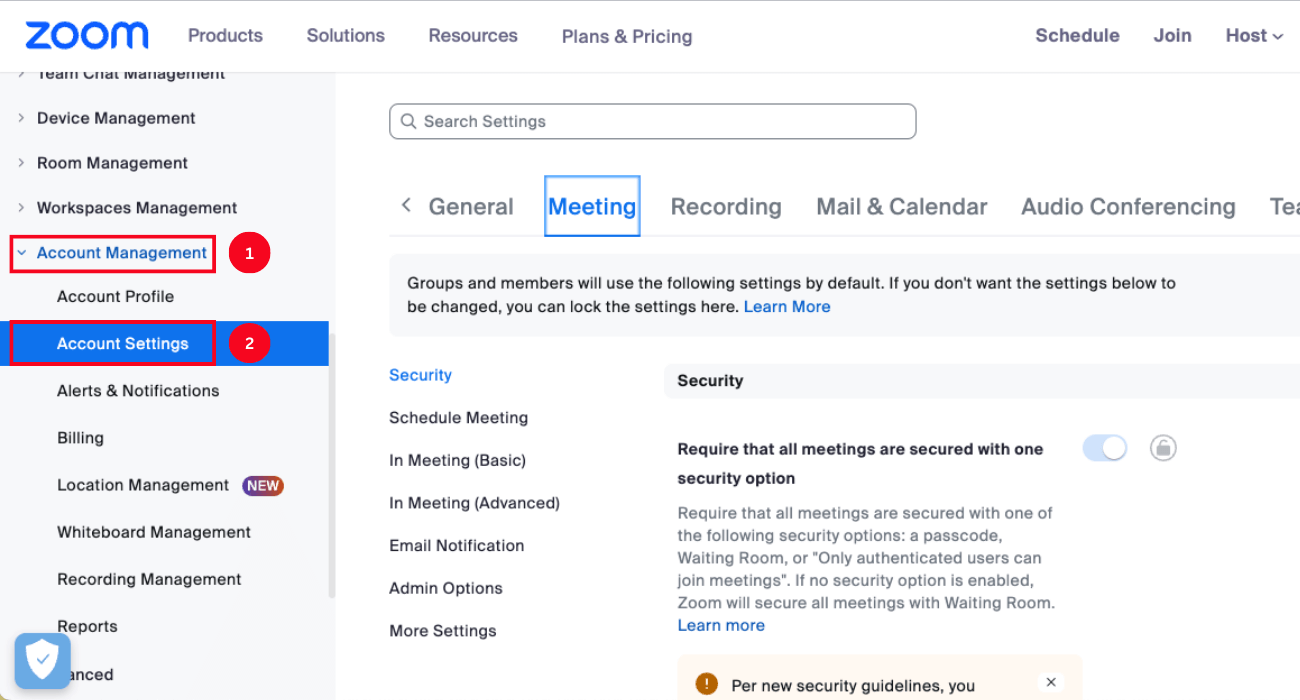
Task: Click into the Search Settings field
Action: [x=652, y=121]
